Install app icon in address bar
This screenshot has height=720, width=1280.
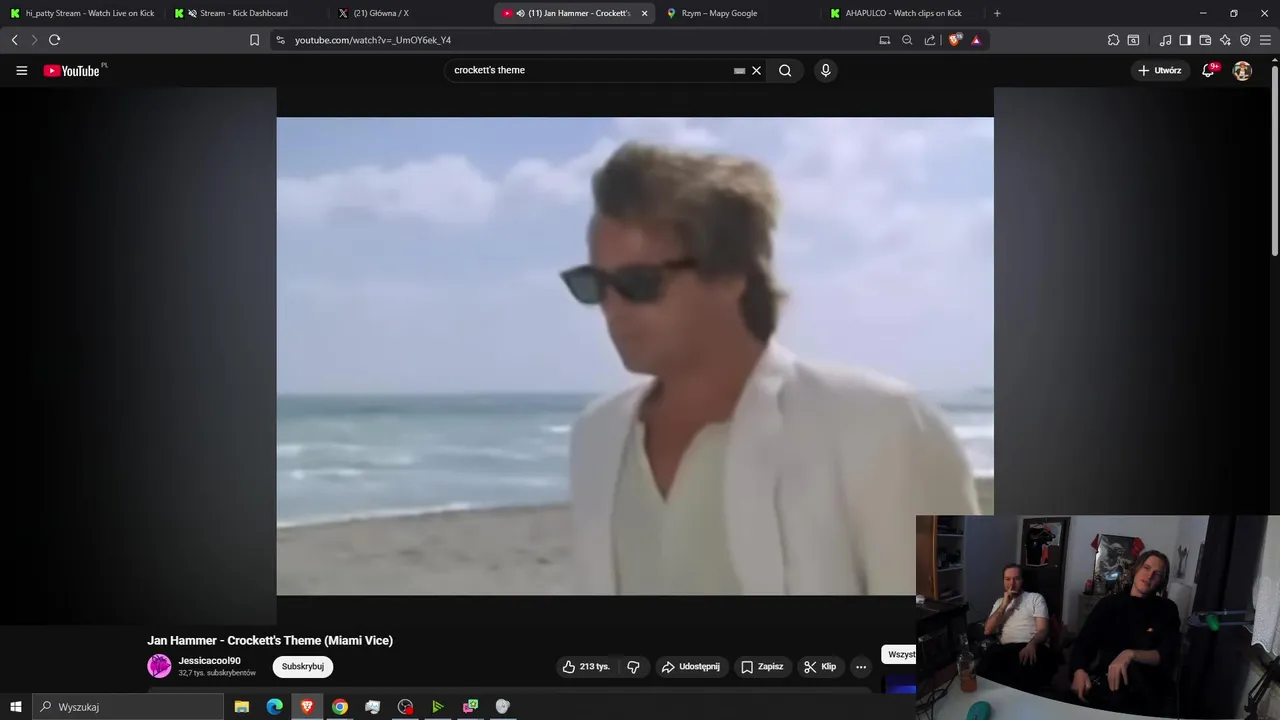pos(884,40)
